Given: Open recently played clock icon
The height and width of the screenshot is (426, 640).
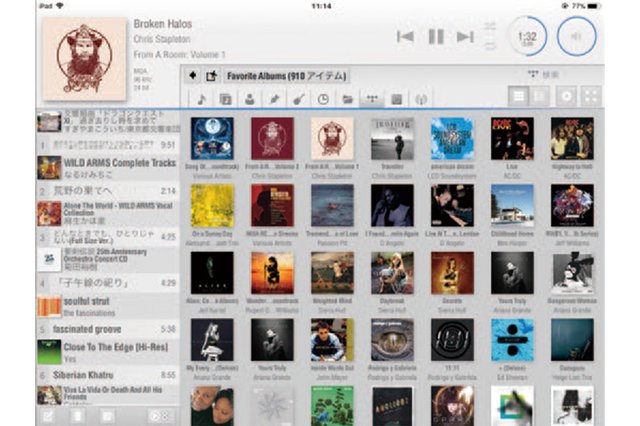Looking at the screenshot, I should pos(323,99).
